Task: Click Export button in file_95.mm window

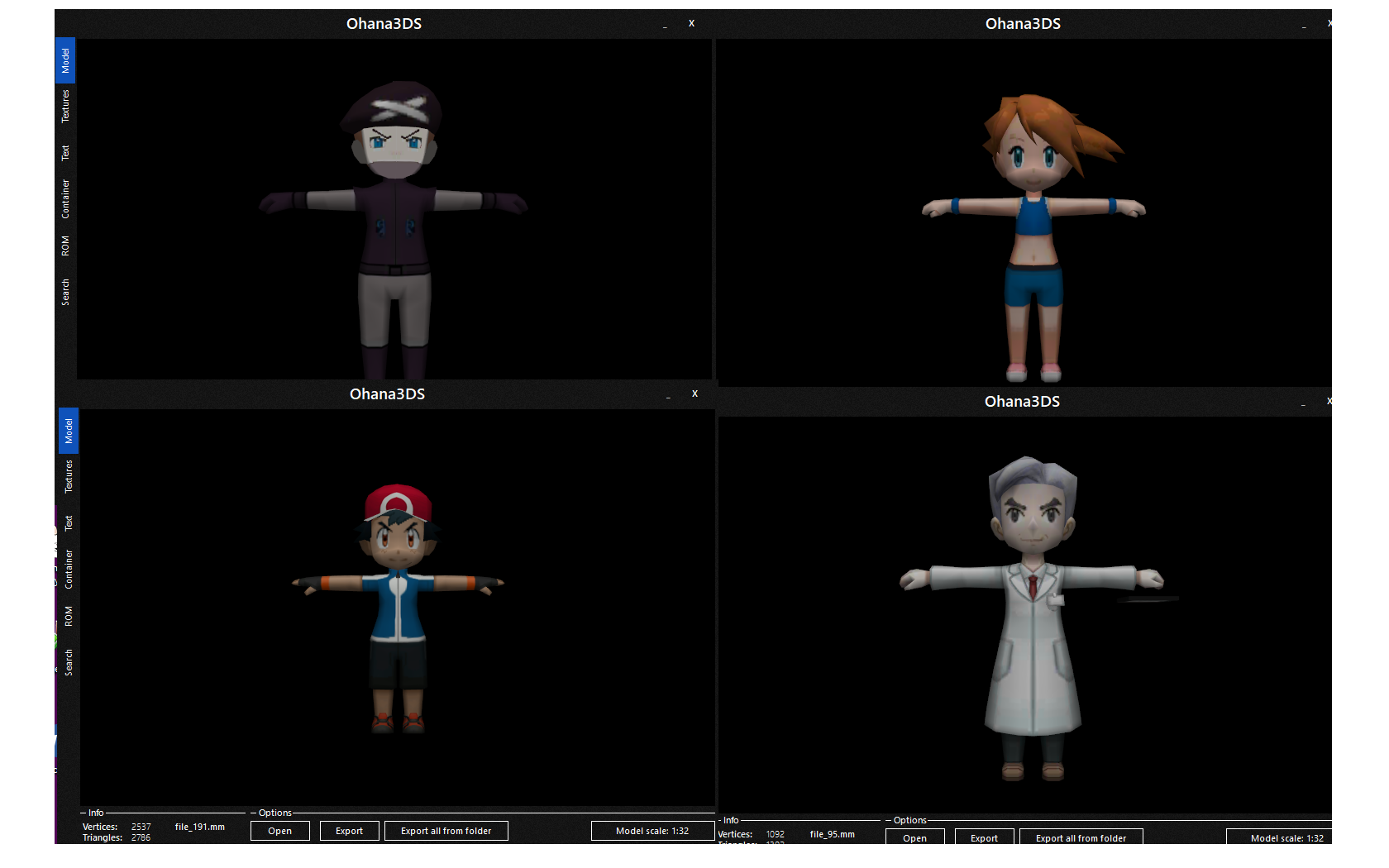Action: [985, 837]
